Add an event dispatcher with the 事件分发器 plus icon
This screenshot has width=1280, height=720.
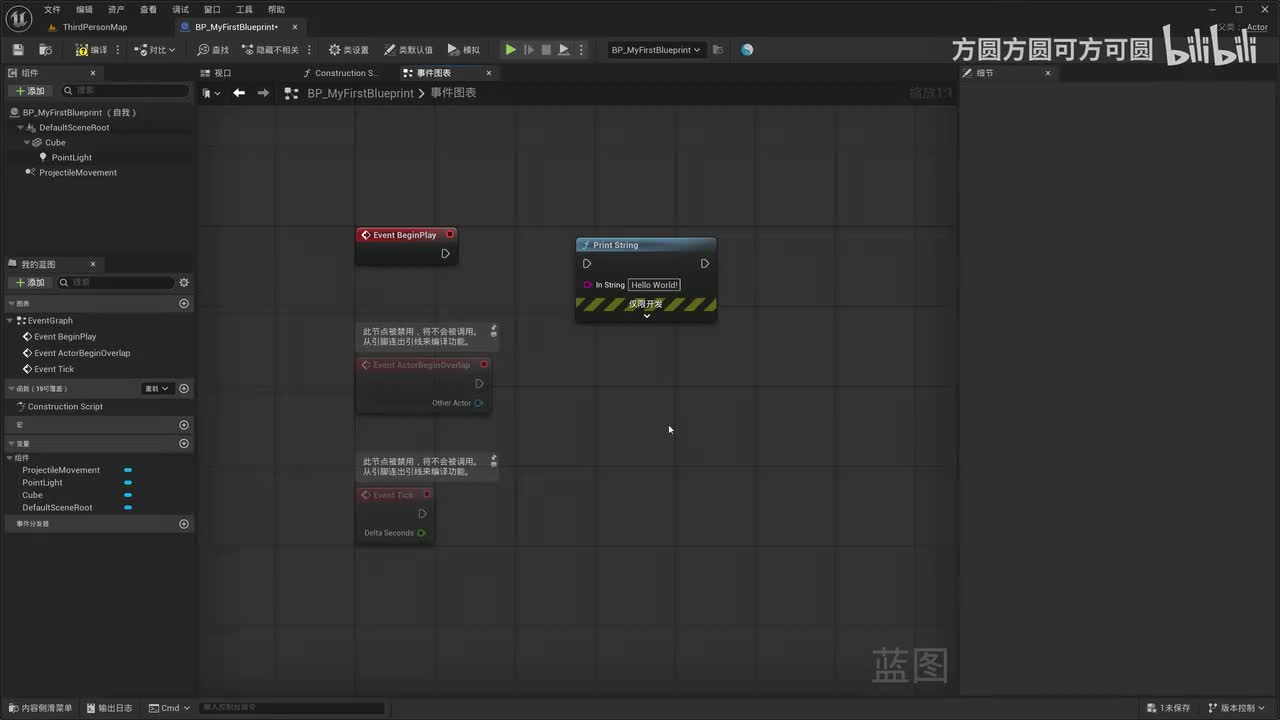184,524
